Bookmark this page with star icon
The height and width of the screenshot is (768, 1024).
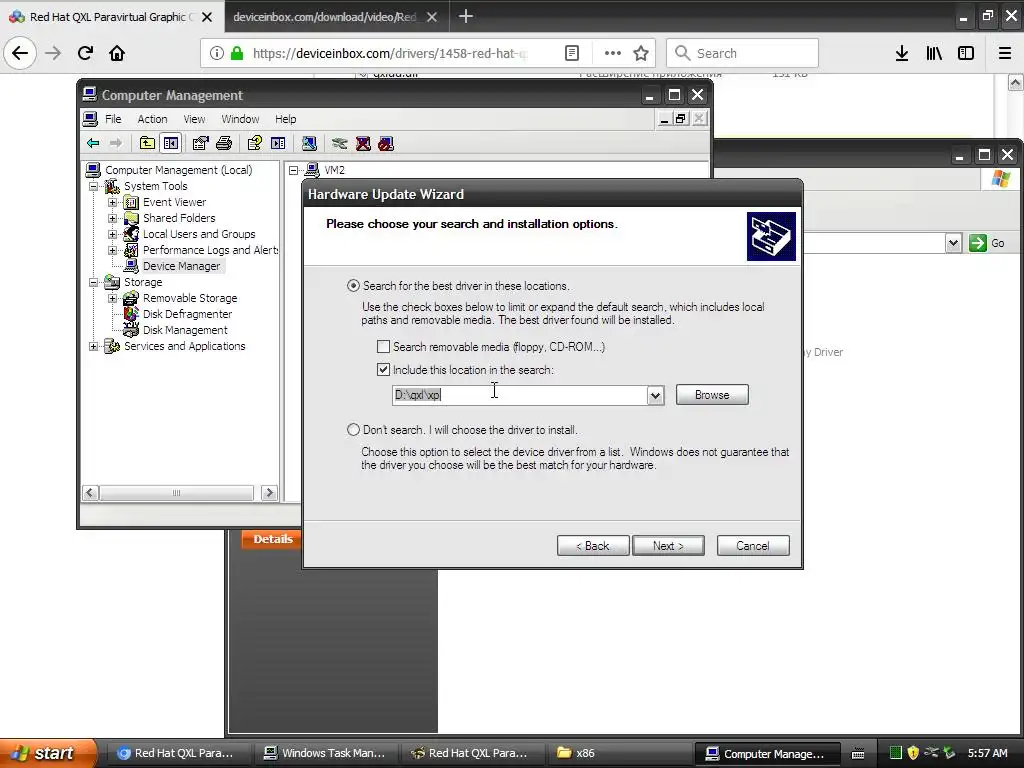click(x=641, y=53)
